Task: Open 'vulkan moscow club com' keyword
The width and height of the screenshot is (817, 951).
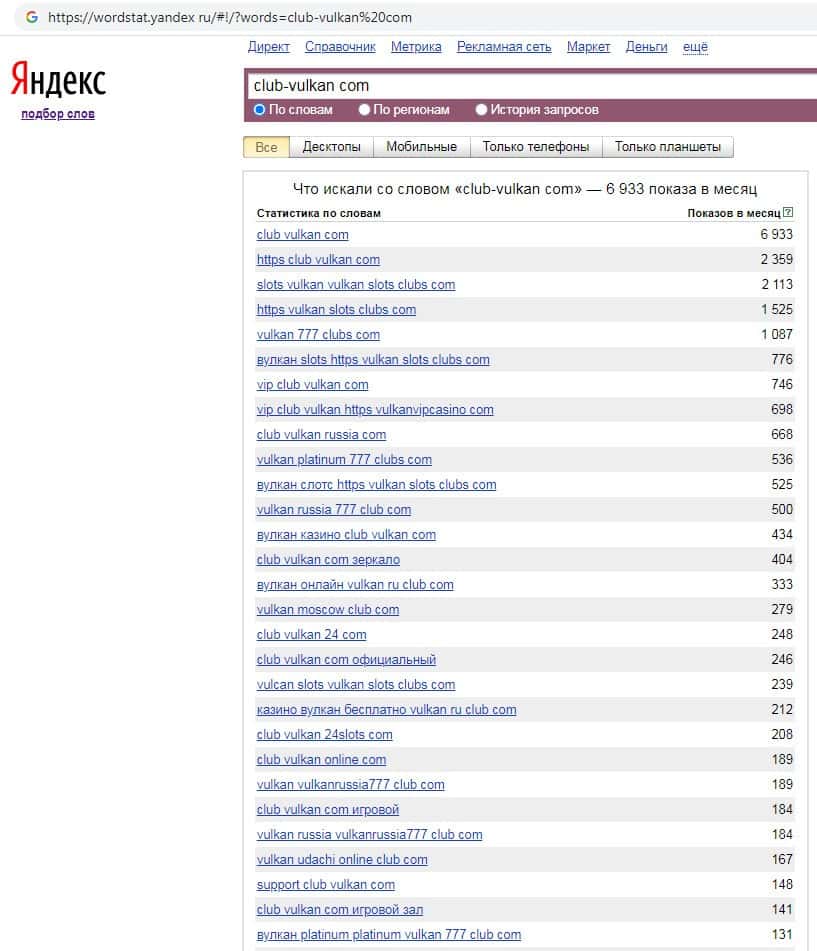Action: pos(328,610)
